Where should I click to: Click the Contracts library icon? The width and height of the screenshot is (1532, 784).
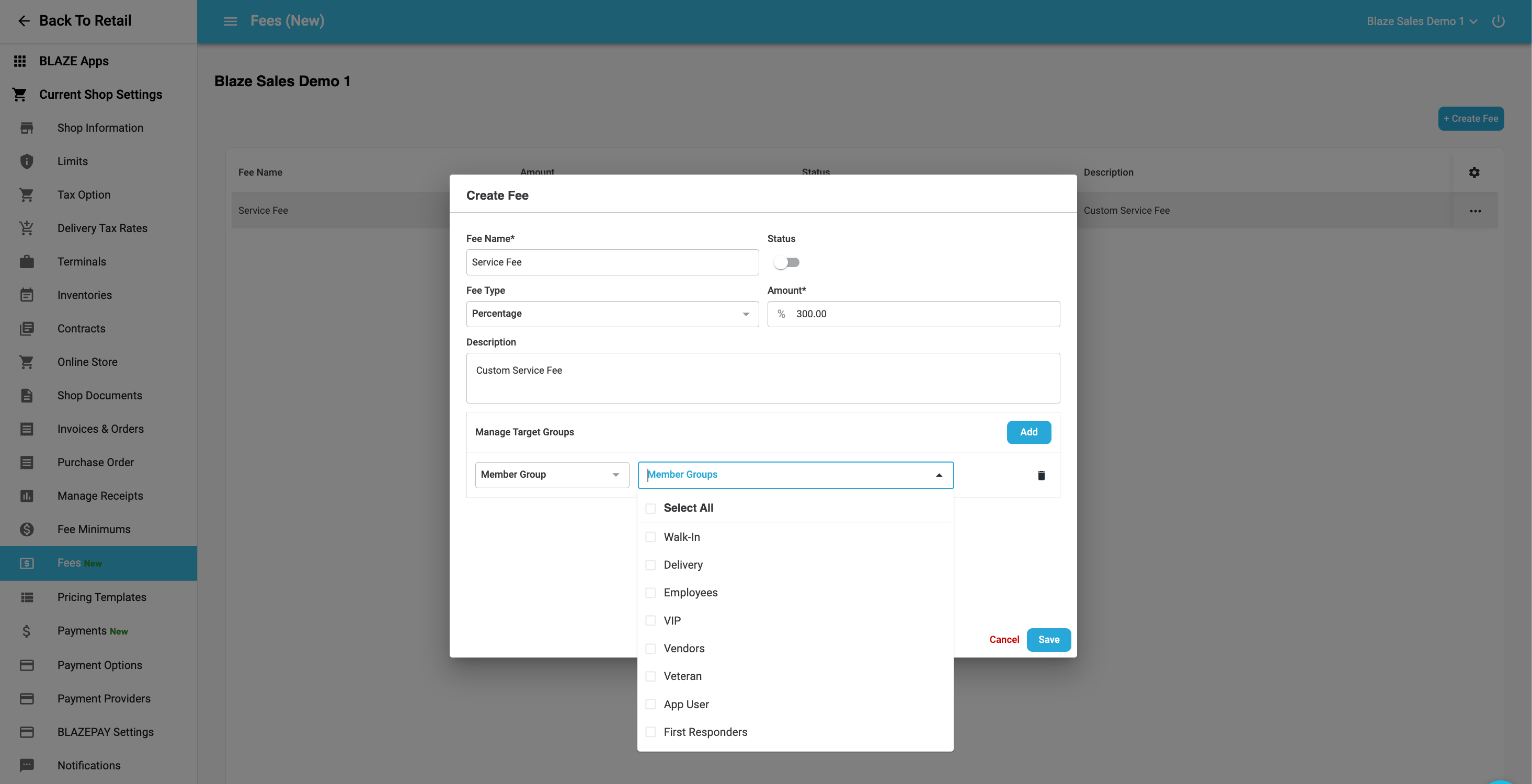click(27, 329)
